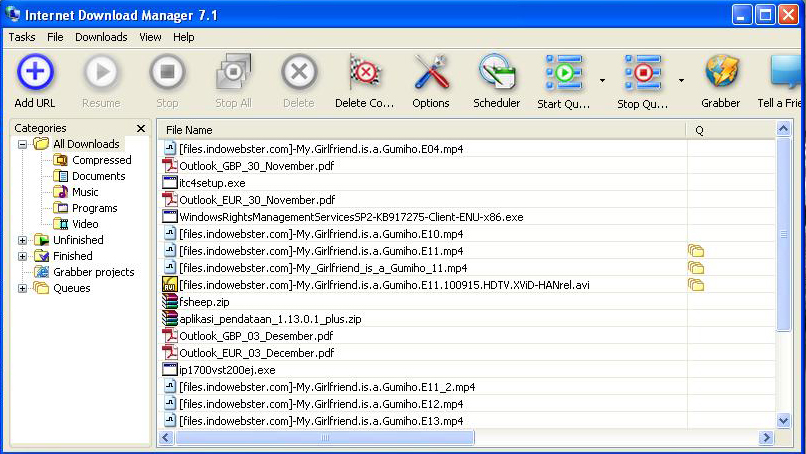
Task: Close the Categories panel
Action: 141,128
